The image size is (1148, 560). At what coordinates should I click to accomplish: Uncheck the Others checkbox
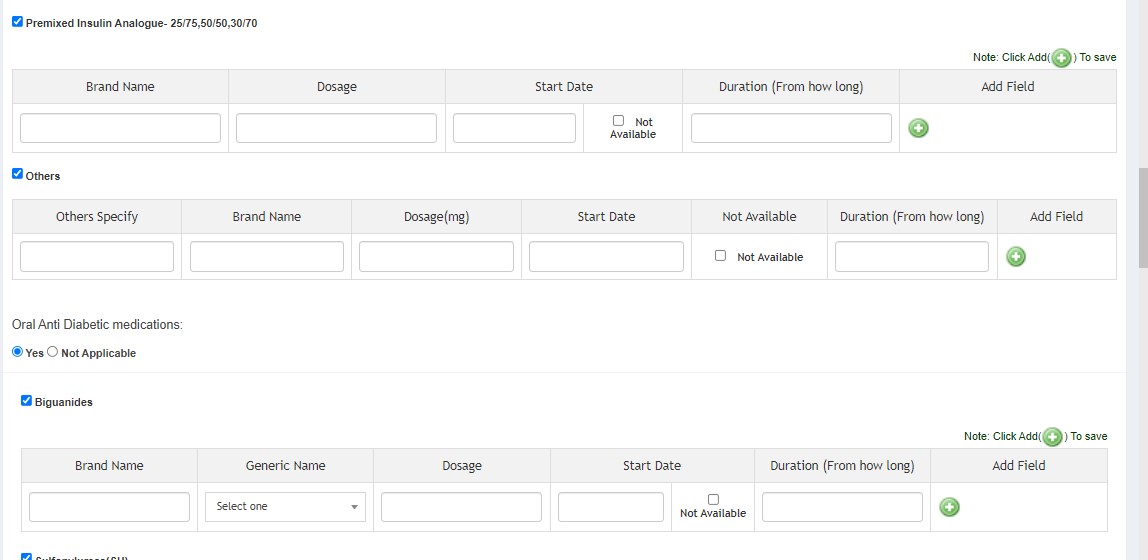[x=17, y=174]
